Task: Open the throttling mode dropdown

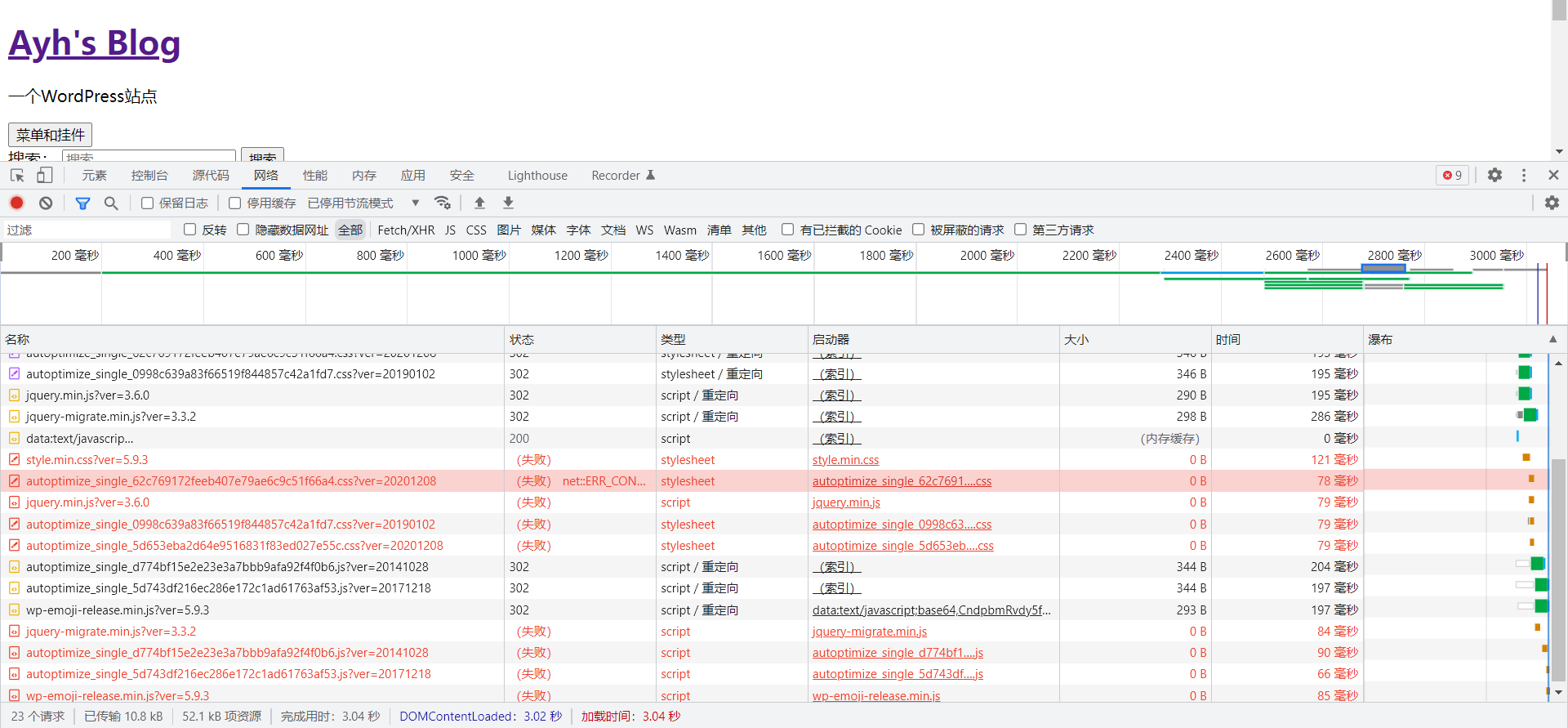Action: (363, 203)
